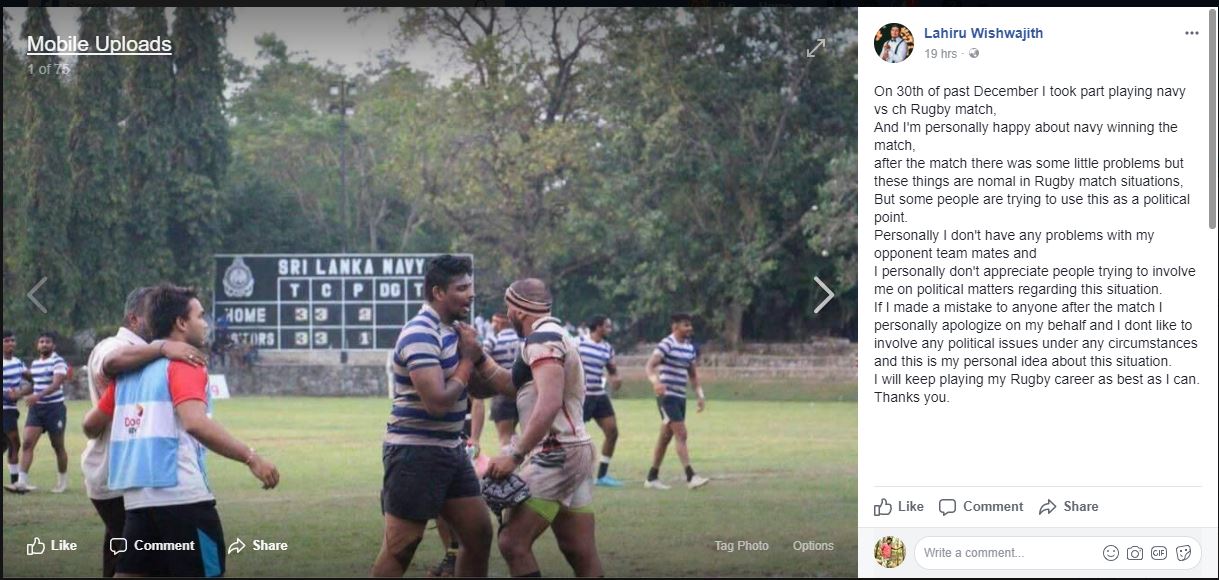Attach a photo to the comment

[x=1135, y=552]
